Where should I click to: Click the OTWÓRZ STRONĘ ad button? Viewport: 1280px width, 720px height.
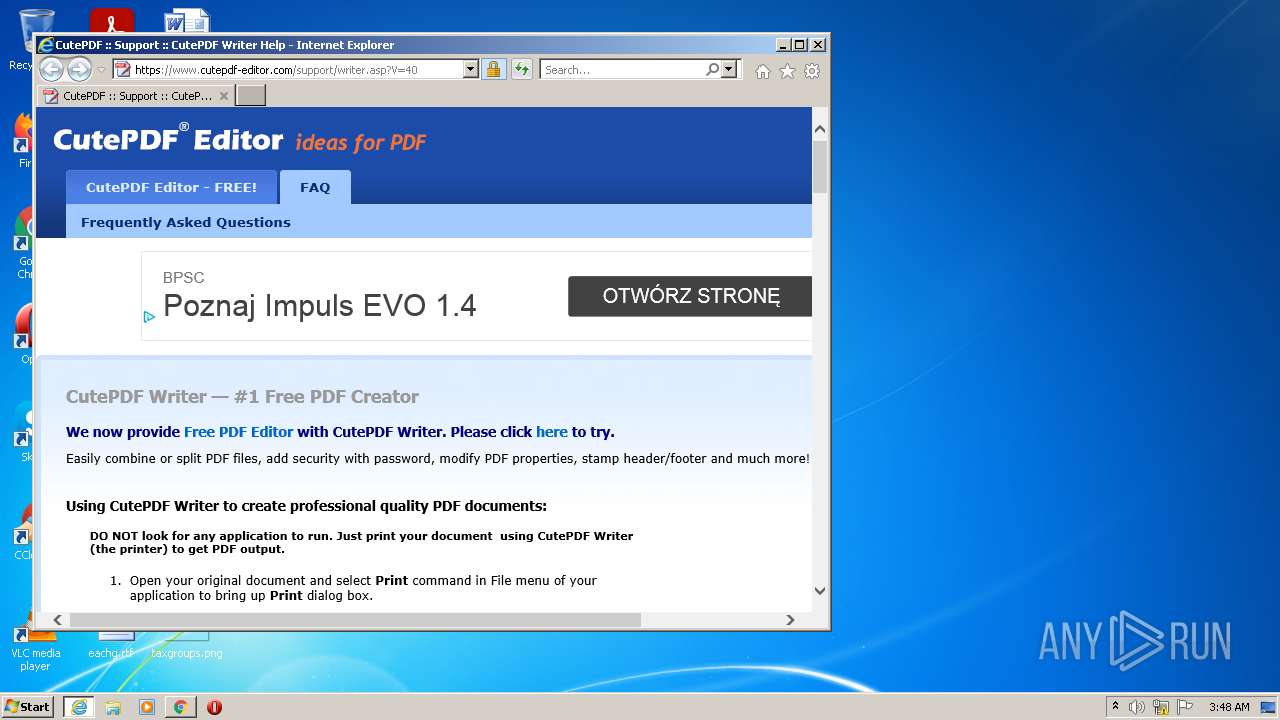pyautogui.click(x=691, y=296)
